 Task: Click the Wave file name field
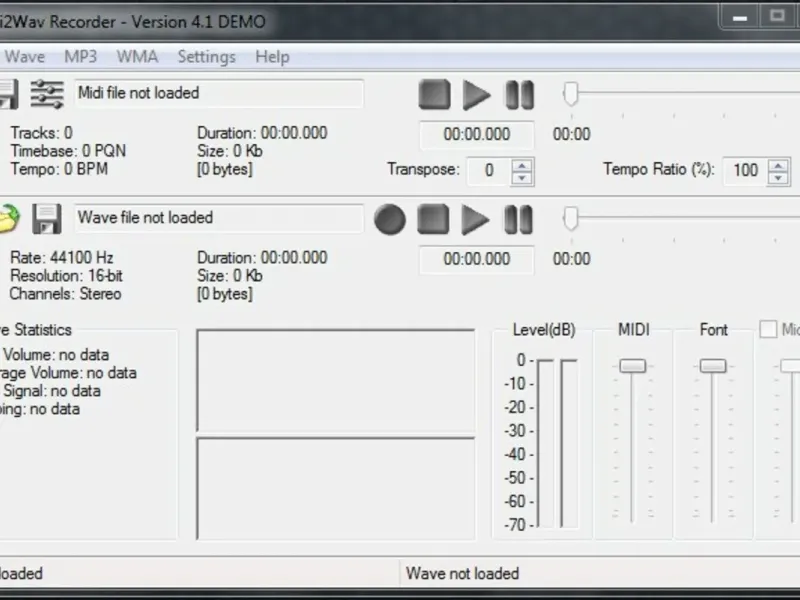tap(219, 218)
